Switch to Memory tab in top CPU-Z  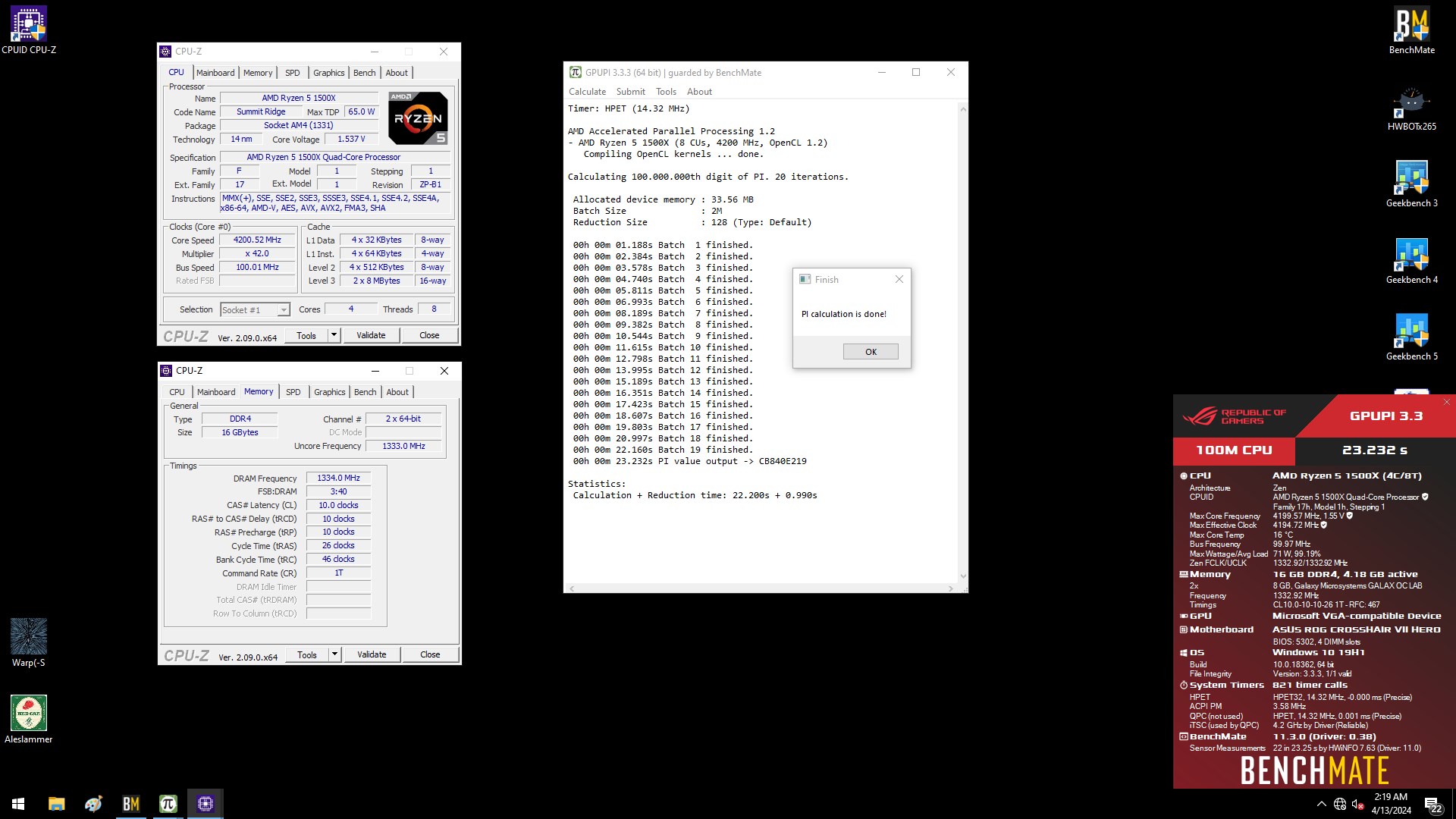(x=258, y=73)
